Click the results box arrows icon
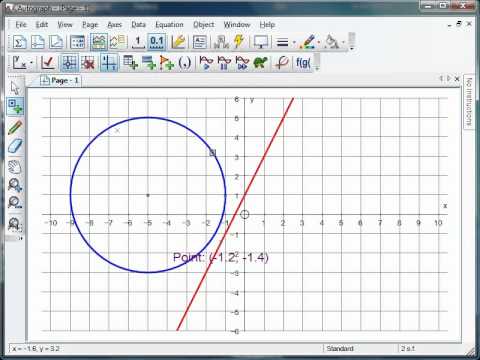 (117, 42)
